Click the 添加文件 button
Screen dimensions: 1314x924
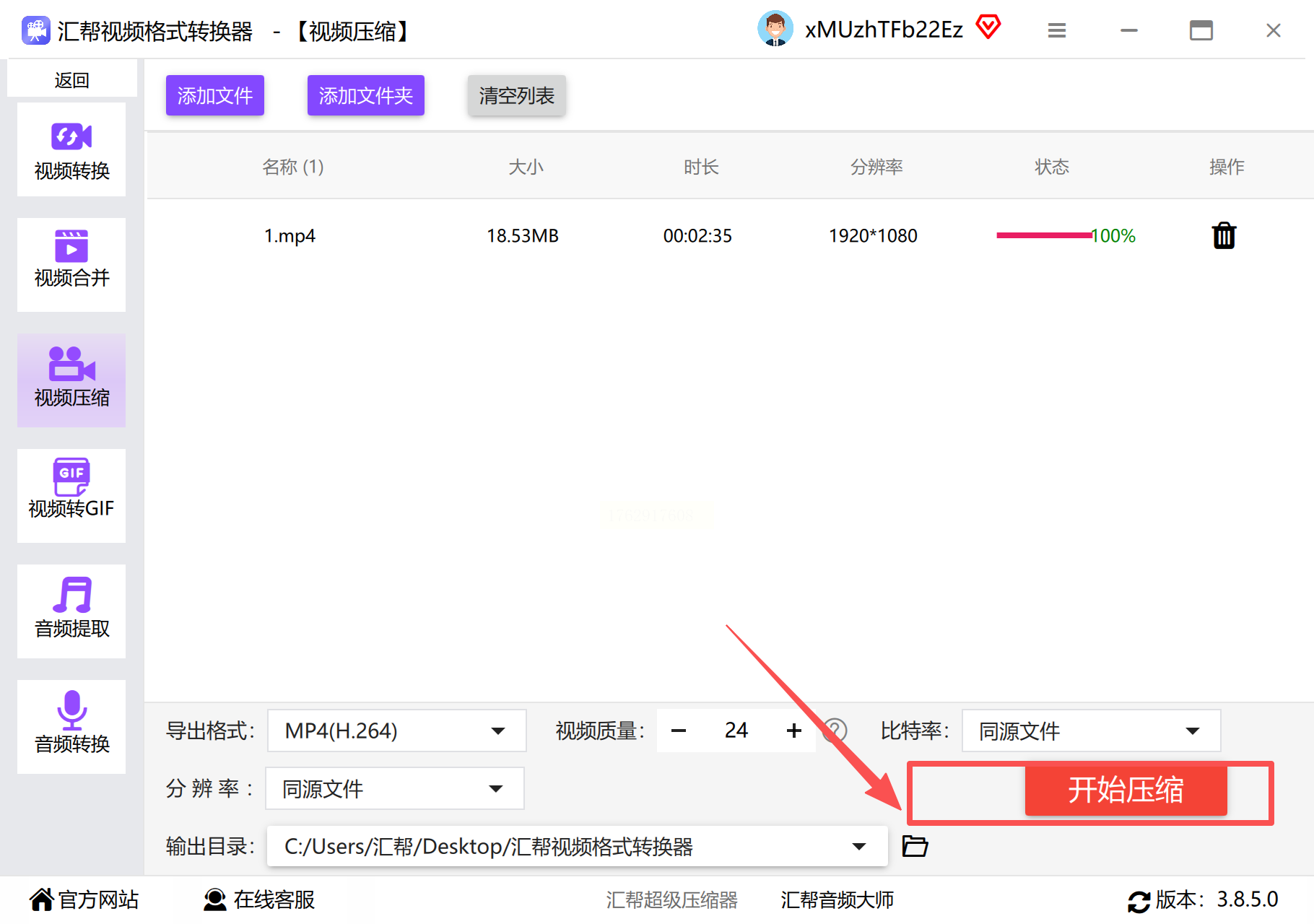[215, 95]
